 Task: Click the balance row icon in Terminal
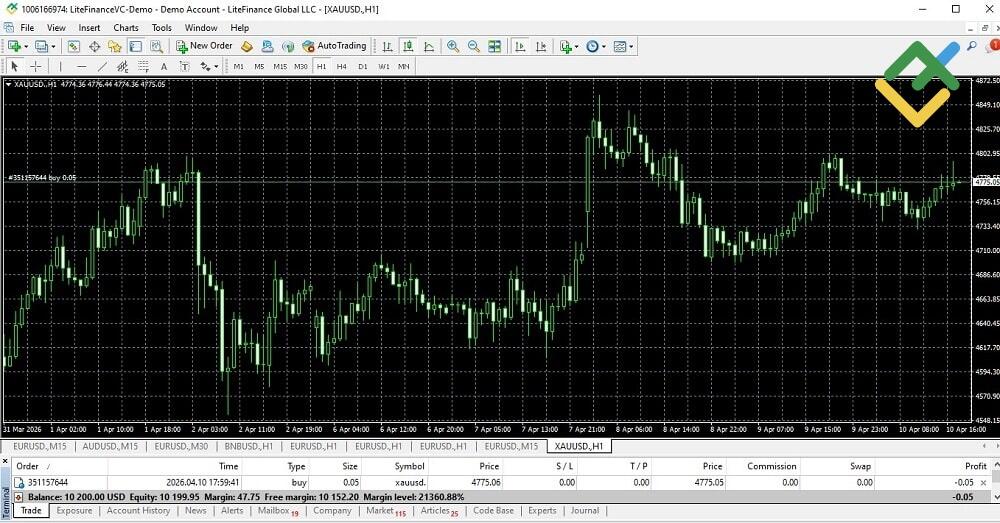point(18,497)
